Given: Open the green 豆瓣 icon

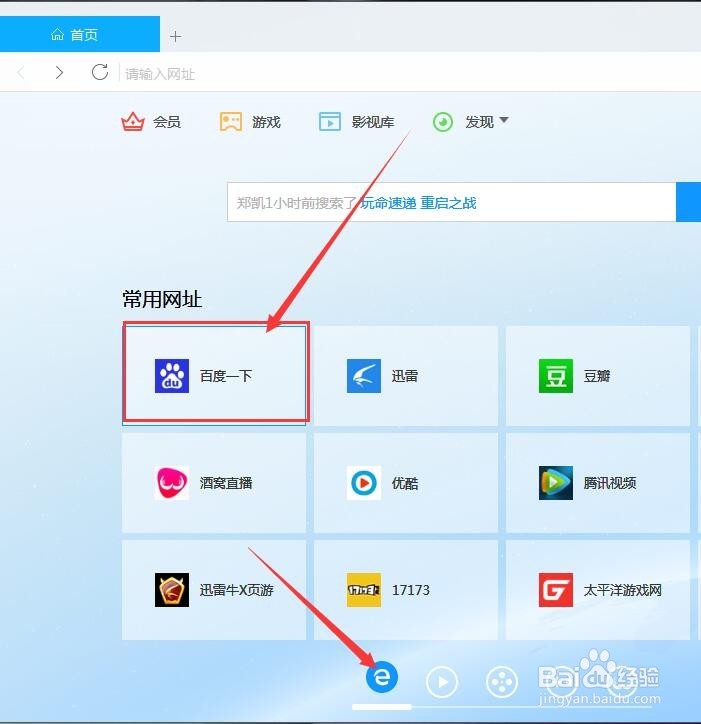Looking at the screenshot, I should pyautogui.click(x=556, y=376).
